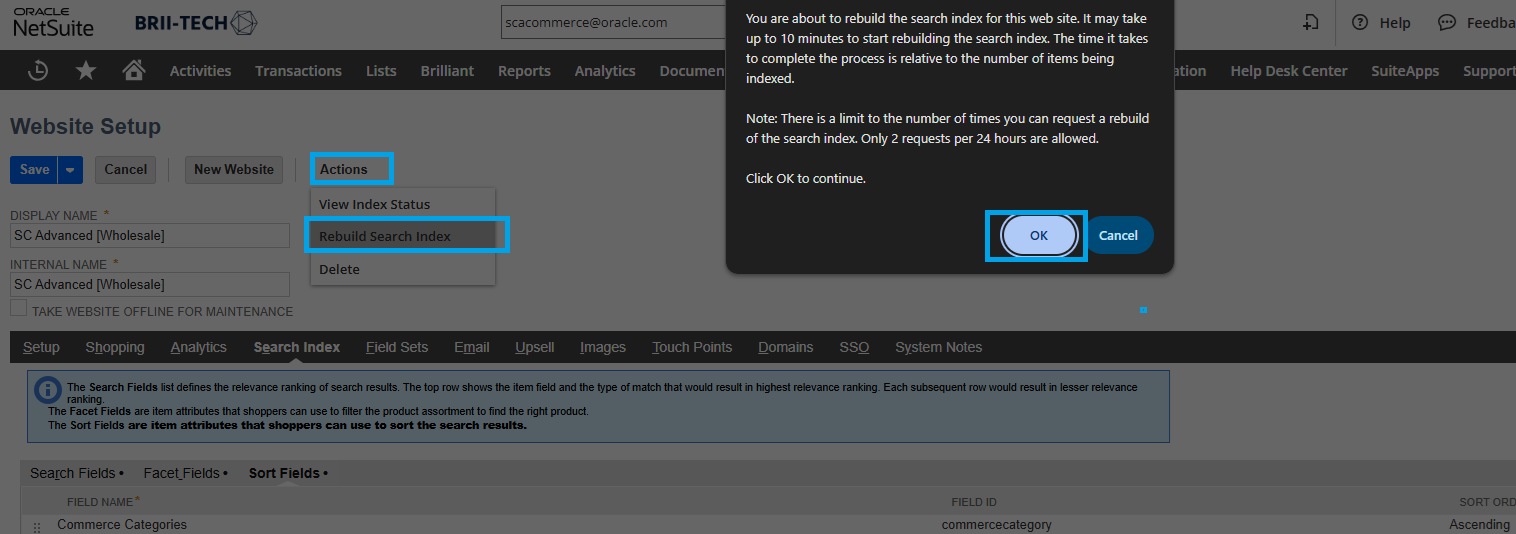
Task: Click the Ascending sort order cell
Action: 1479,525
